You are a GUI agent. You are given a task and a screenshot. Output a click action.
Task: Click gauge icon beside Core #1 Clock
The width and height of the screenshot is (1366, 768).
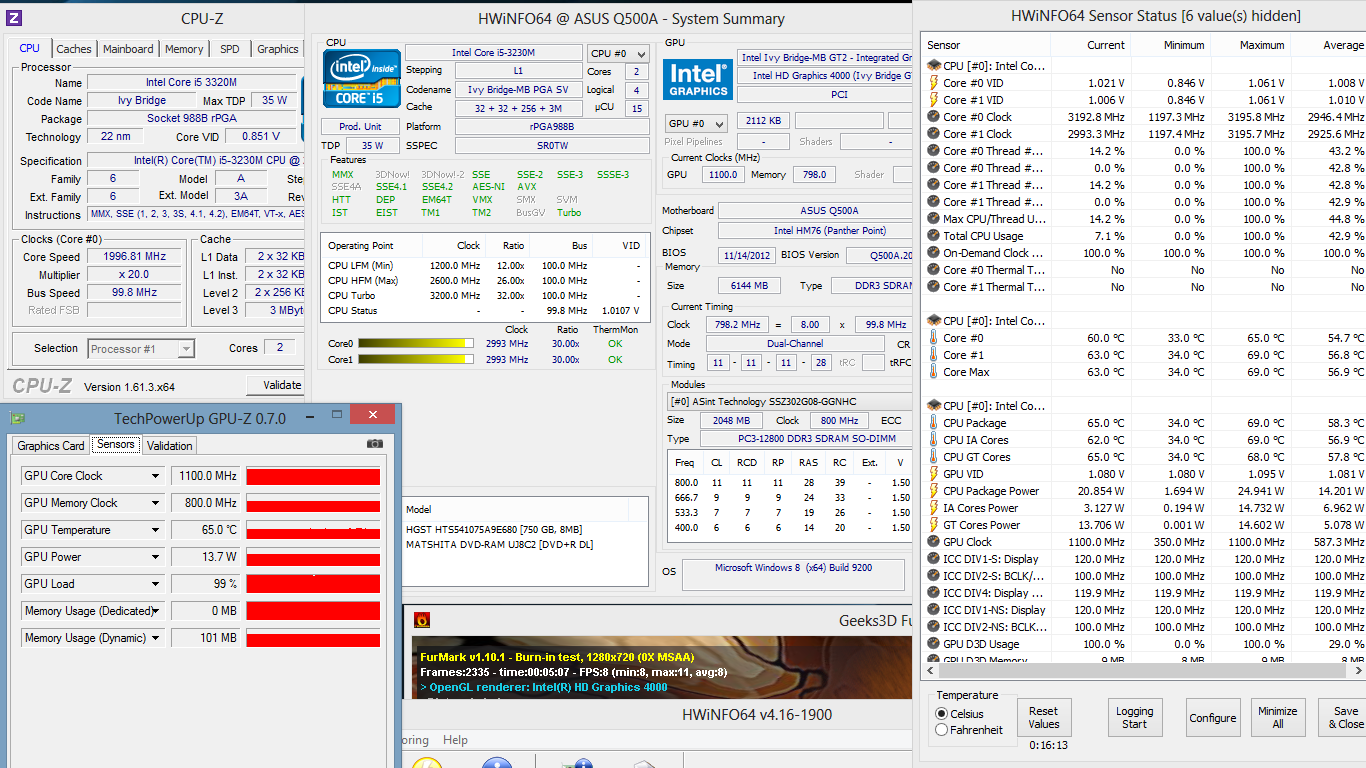coord(934,134)
